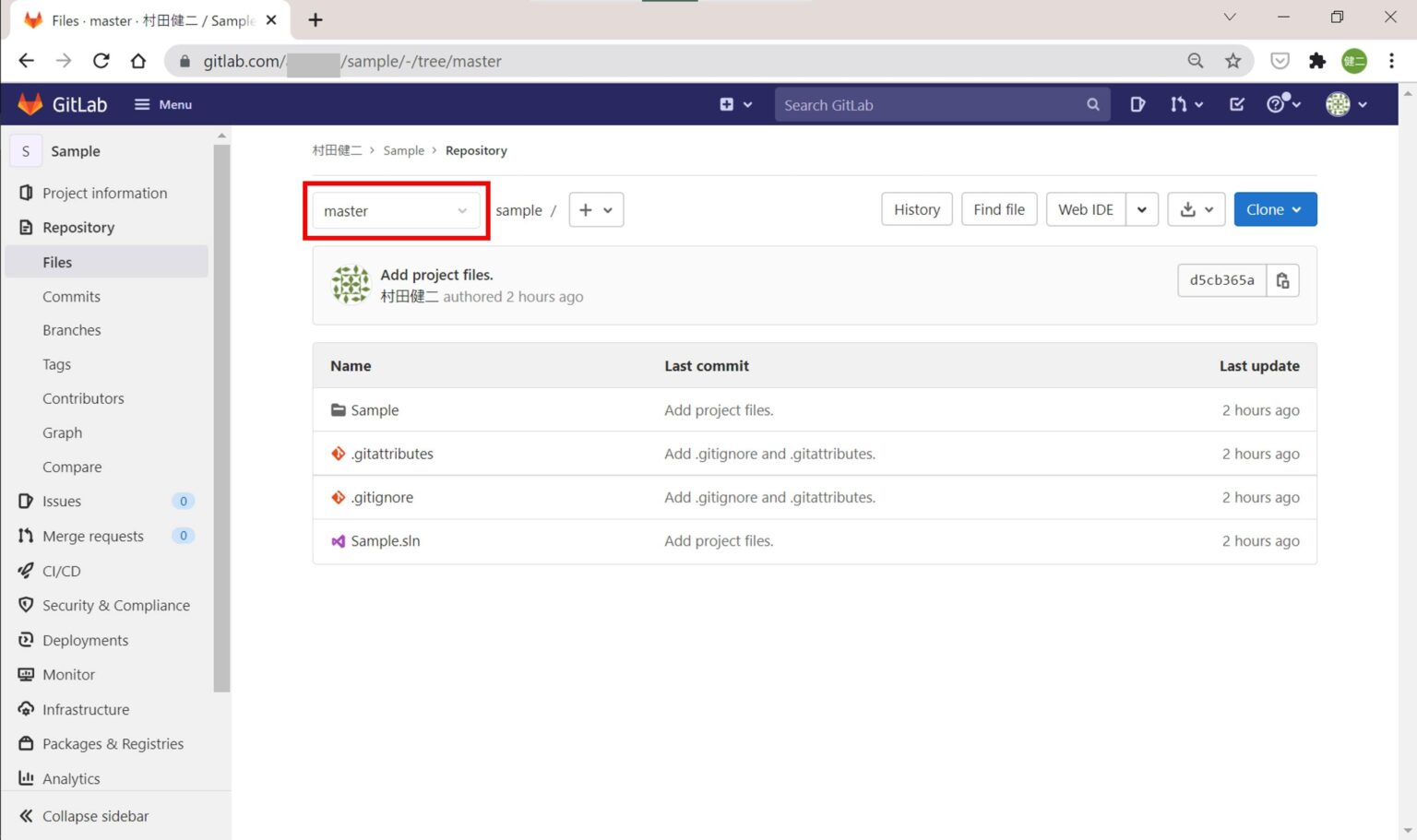Open the add file plus dropdown
This screenshot has height=840, width=1417.
[x=596, y=209]
